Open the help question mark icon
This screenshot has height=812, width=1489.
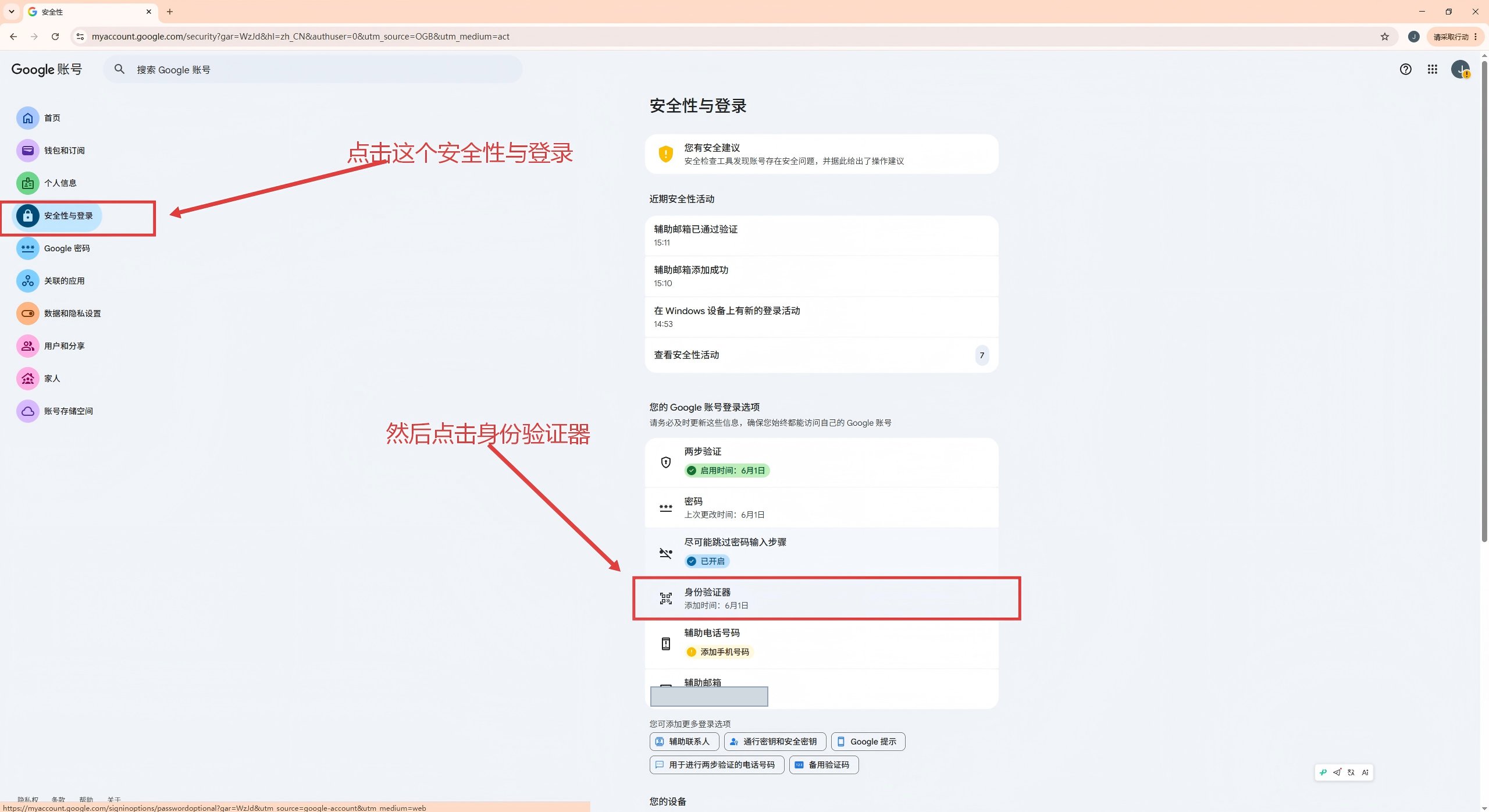pyautogui.click(x=1405, y=69)
